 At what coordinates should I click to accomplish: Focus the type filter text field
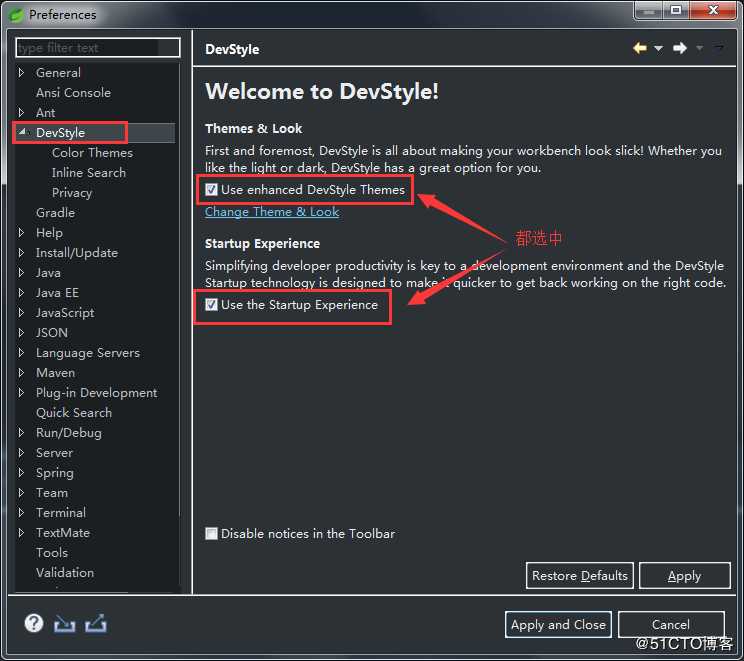pos(98,48)
